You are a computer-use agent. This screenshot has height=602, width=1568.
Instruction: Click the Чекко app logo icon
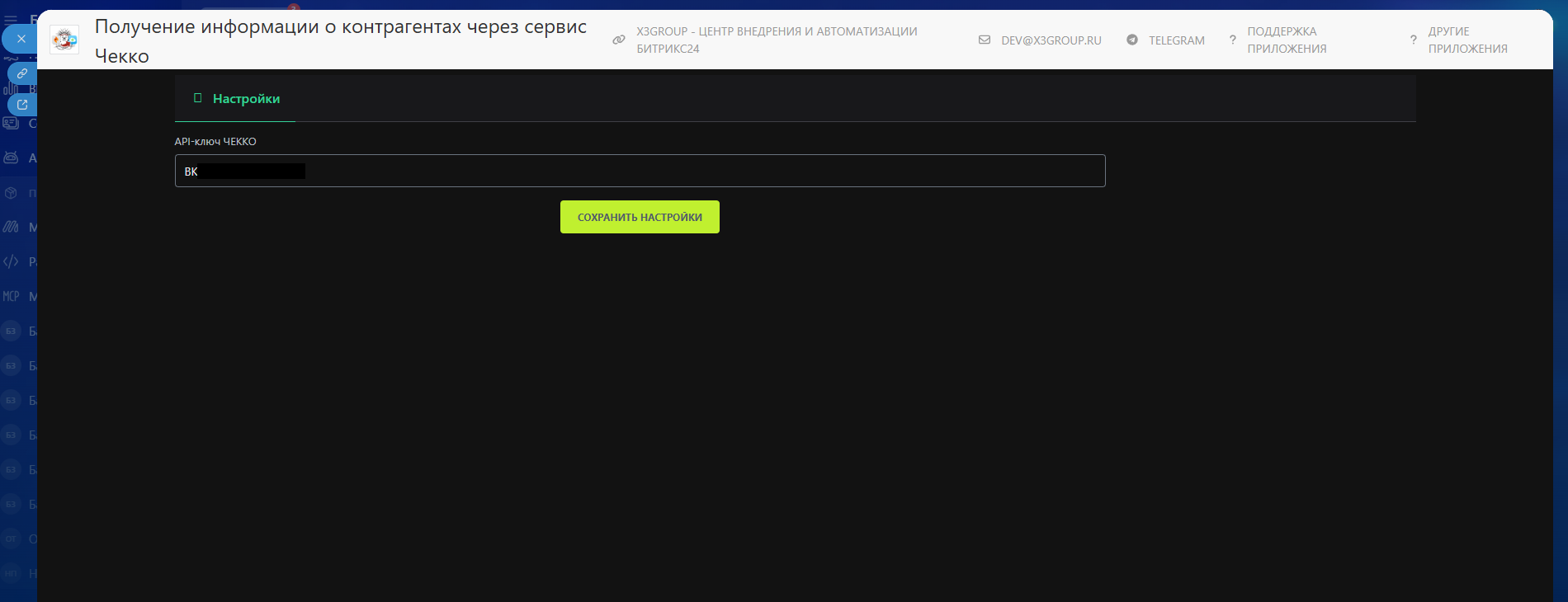pyautogui.click(x=64, y=39)
